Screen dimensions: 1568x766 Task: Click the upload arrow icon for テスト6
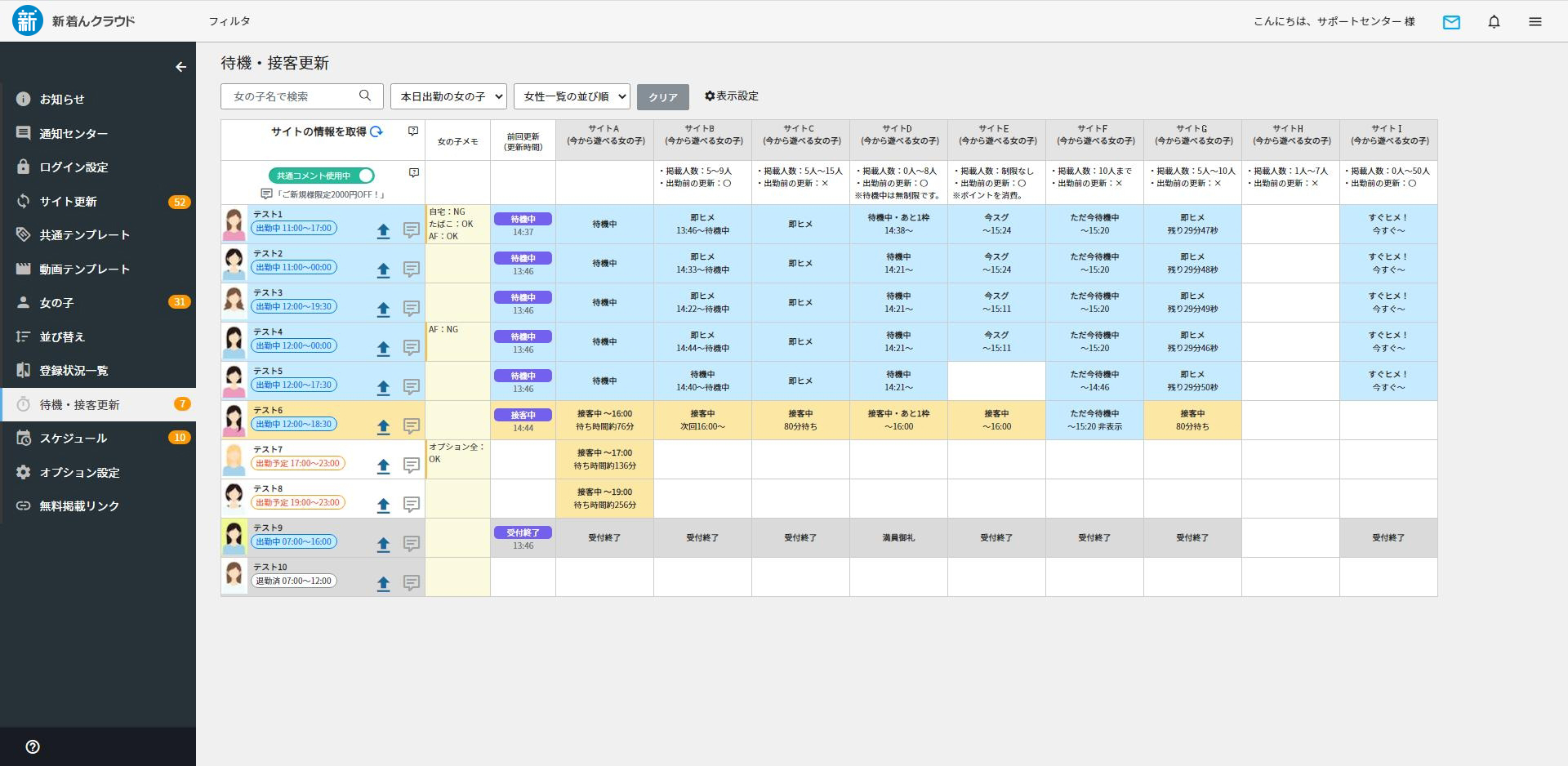tap(383, 426)
